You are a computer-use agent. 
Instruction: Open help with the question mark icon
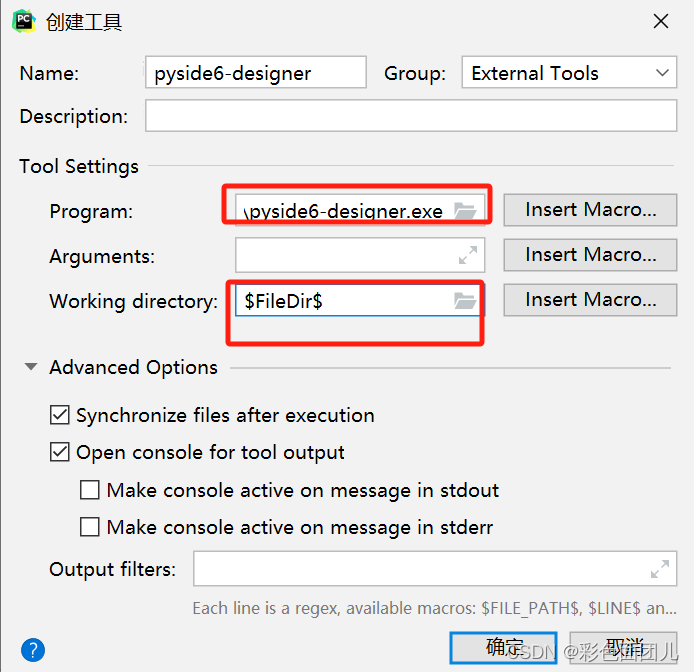pos(33,650)
